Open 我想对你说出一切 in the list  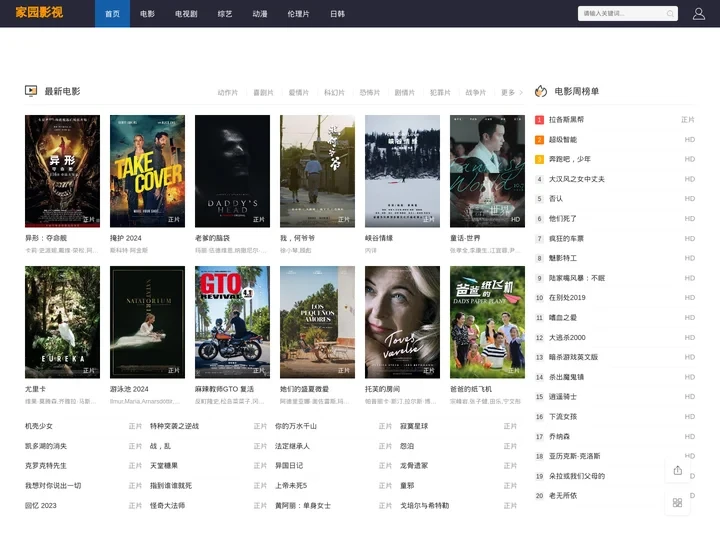[x=53, y=485]
